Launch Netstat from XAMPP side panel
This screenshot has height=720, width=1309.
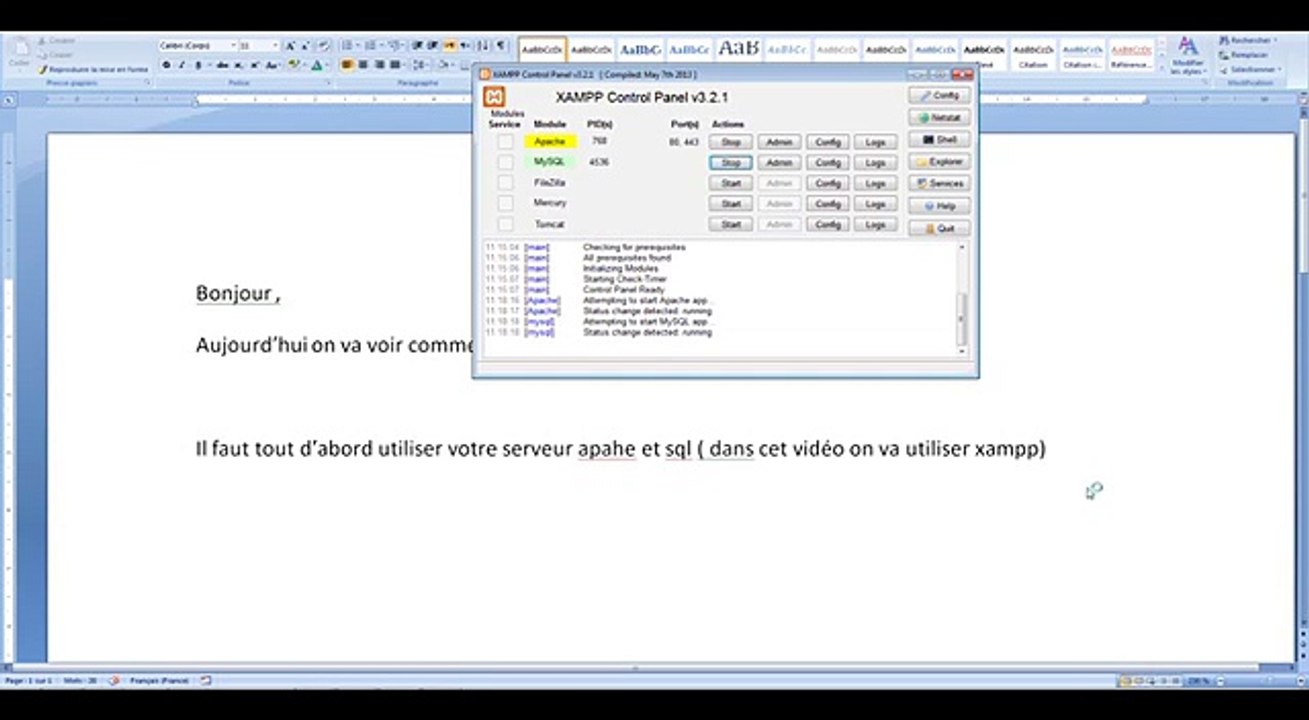point(939,117)
